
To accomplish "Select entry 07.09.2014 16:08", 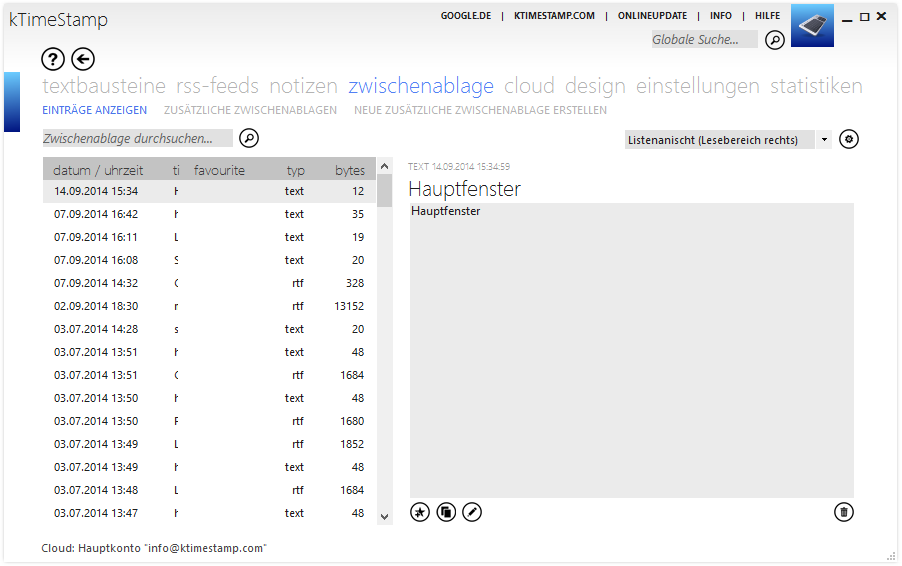I will (x=209, y=260).
